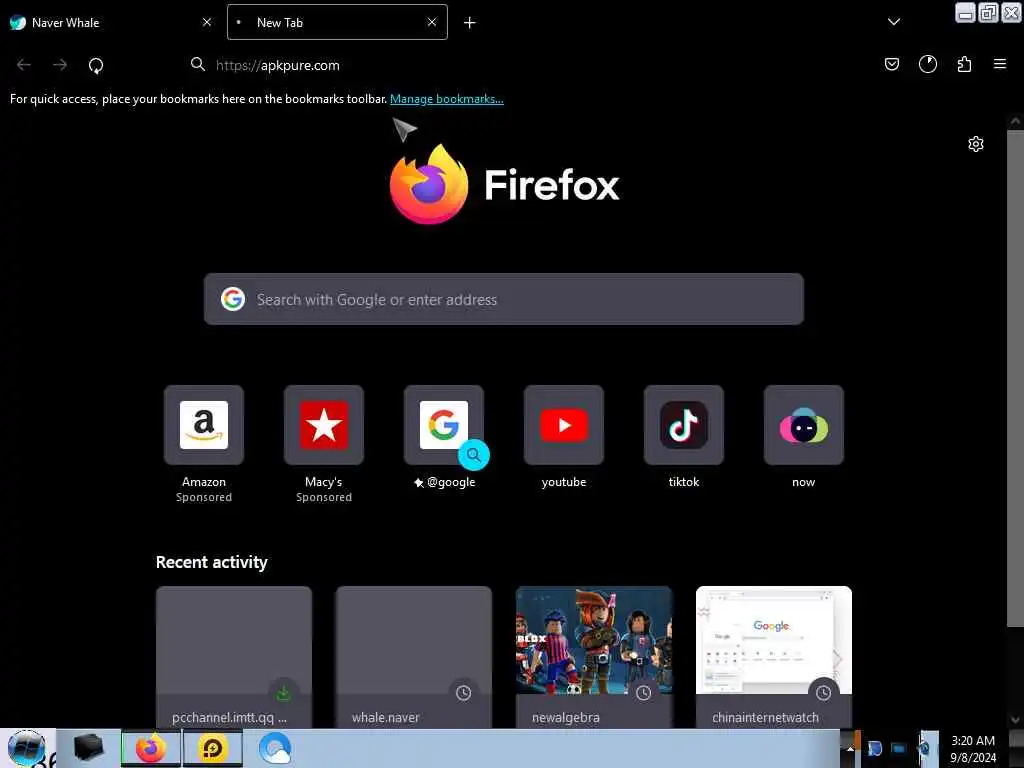This screenshot has width=1024, height=768.
Task: Click the Recent activity heading
Action: tap(212, 562)
